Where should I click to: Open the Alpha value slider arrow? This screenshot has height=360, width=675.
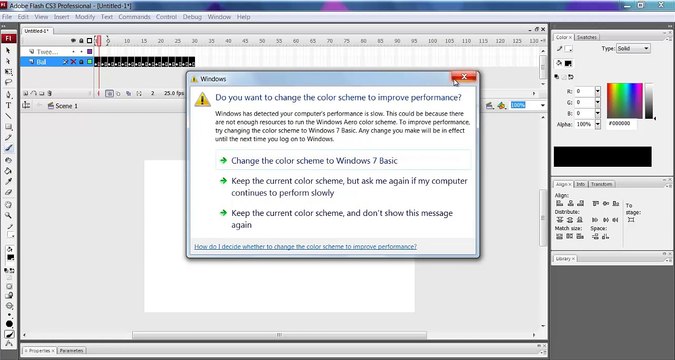pyautogui.click(x=598, y=124)
